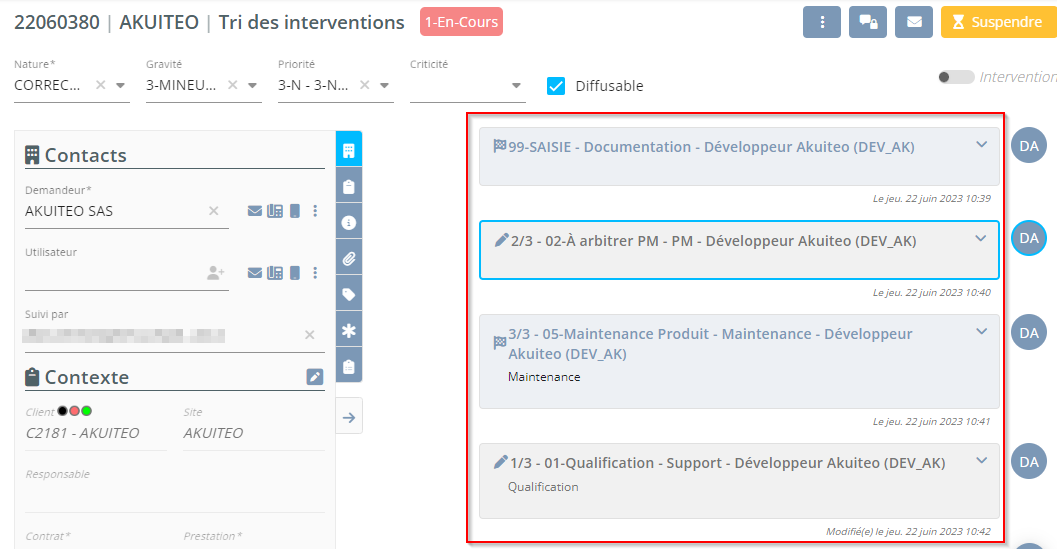Open the info circle side tab
The height and width of the screenshot is (549, 1057).
[349, 222]
